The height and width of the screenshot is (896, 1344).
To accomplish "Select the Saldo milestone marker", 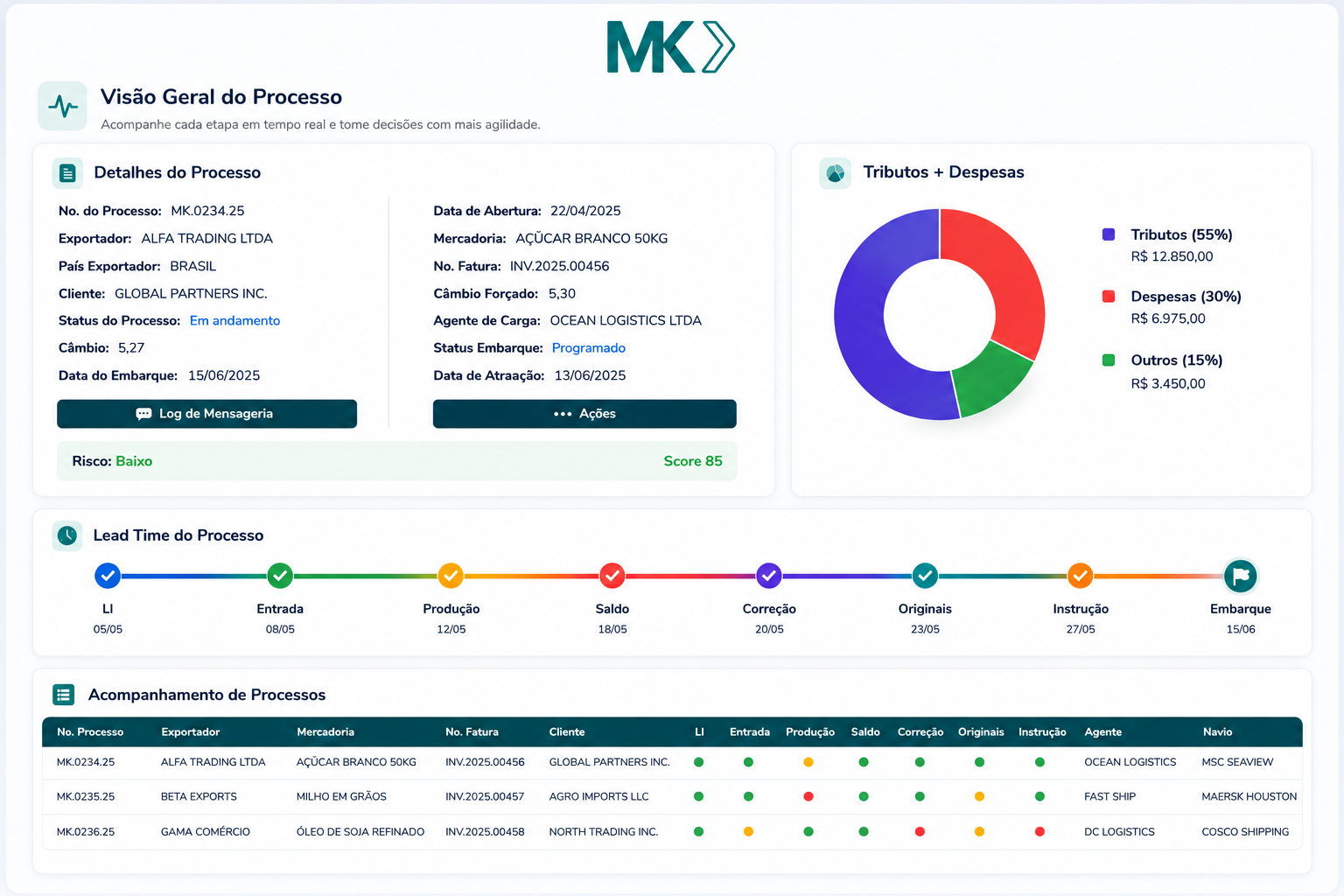I will pos(612,576).
